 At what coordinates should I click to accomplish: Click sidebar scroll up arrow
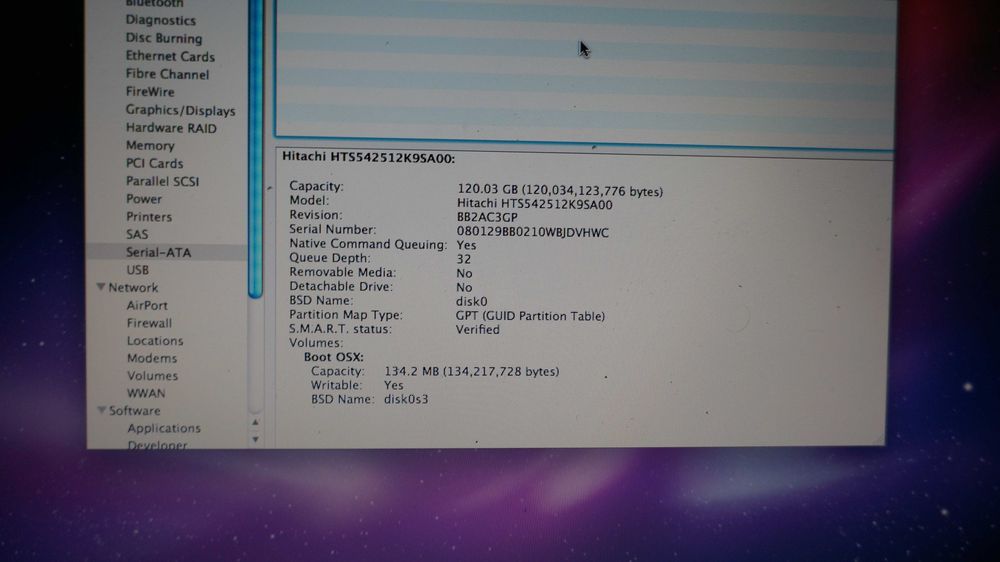(x=255, y=422)
